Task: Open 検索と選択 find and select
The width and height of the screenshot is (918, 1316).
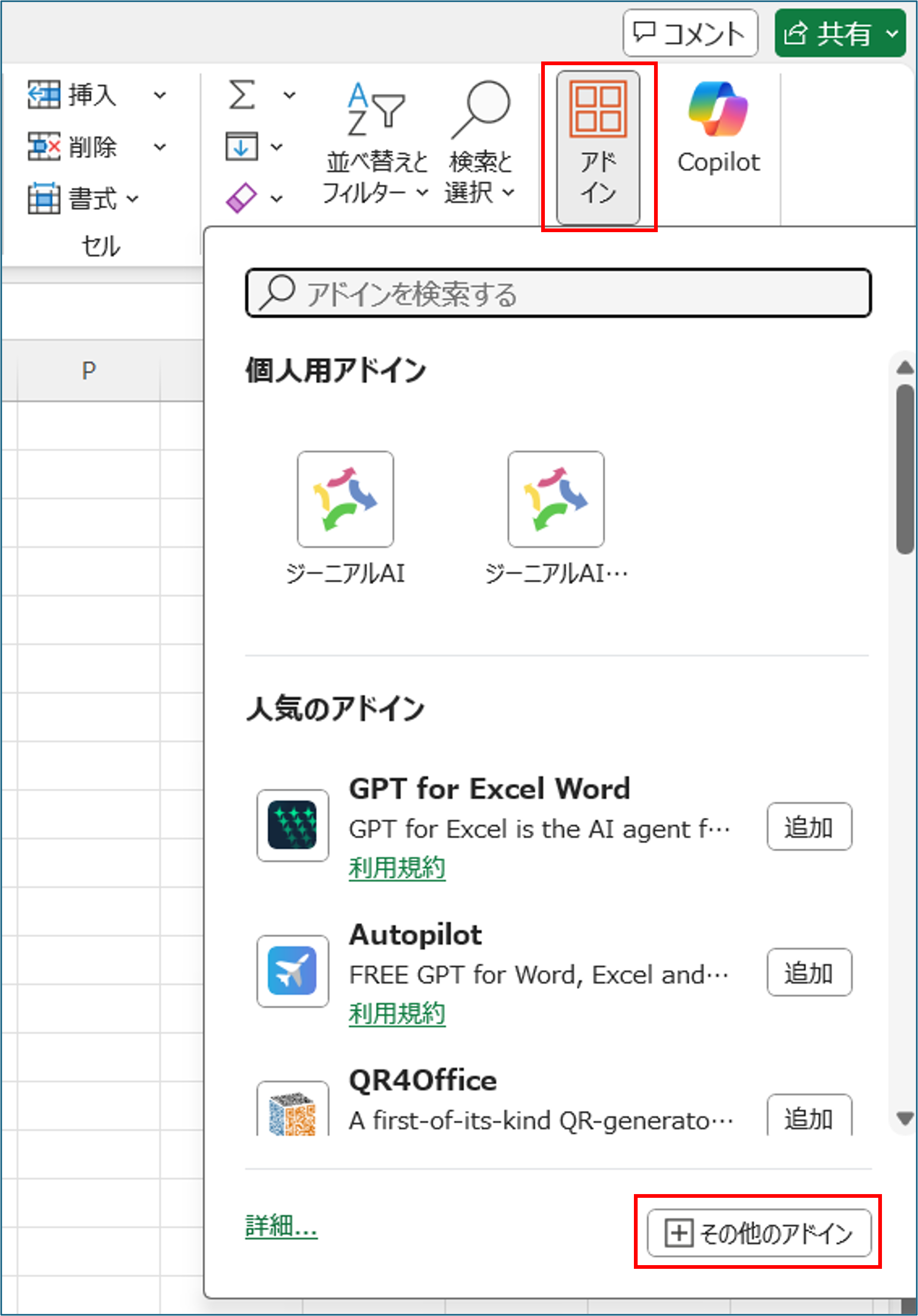Action: [x=480, y=143]
